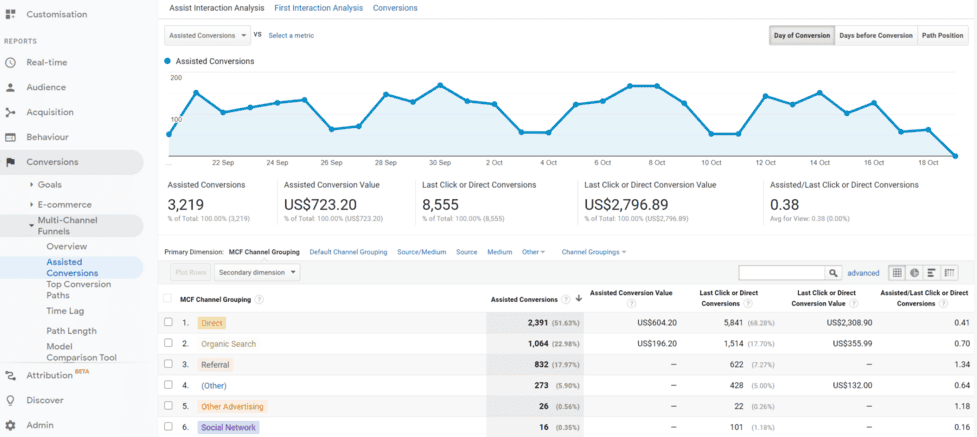This screenshot has width=977, height=437.
Task: Open Discover lightbulb icon
Action: [x=10, y=400]
